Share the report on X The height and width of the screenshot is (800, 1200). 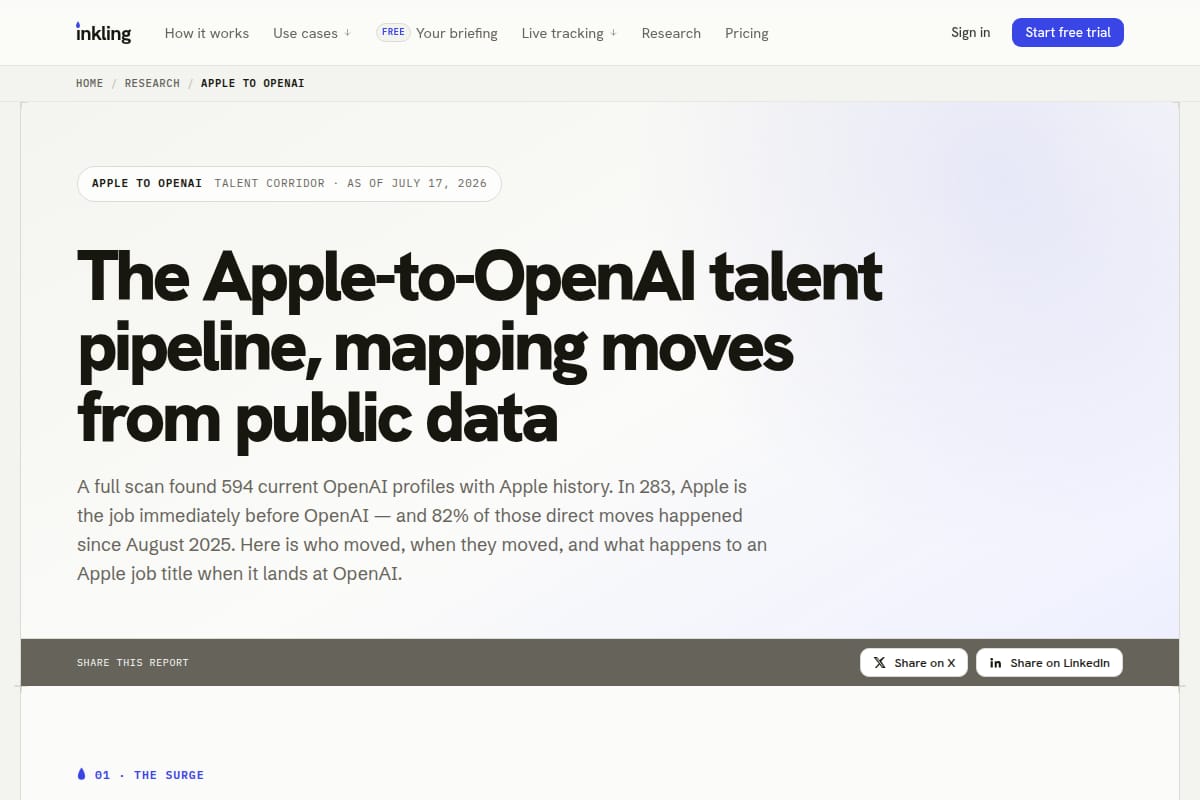click(x=914, y=663)
